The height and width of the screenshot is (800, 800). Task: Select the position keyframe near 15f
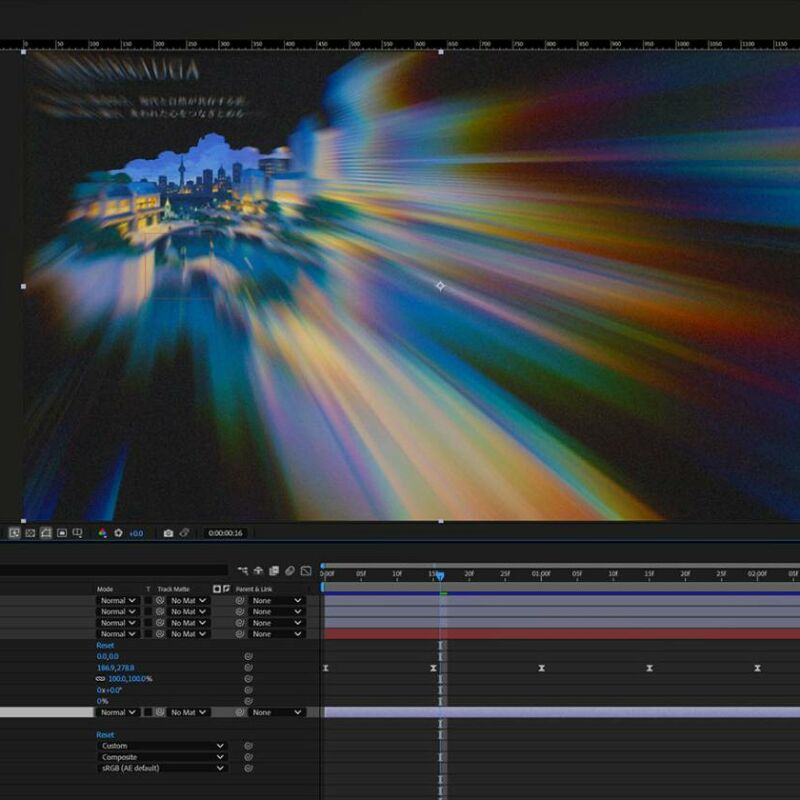(433, 668)
